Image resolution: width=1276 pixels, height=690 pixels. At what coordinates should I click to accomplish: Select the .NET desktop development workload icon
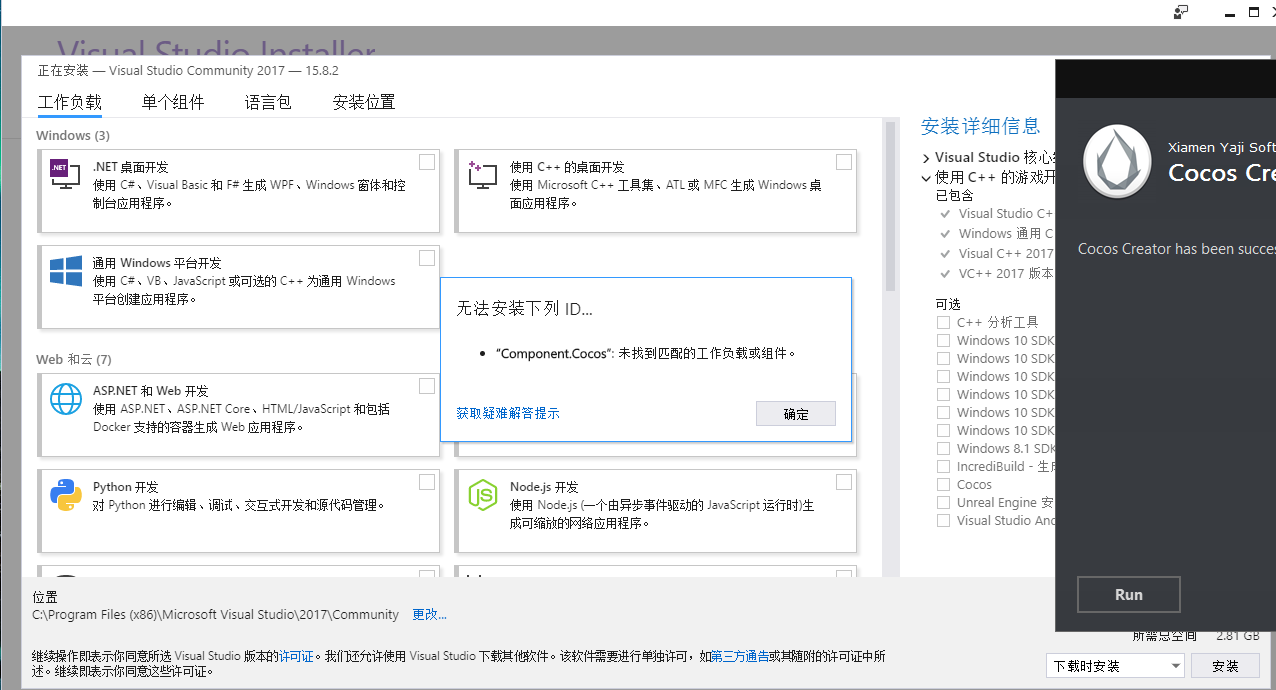(x=64, y=174)
